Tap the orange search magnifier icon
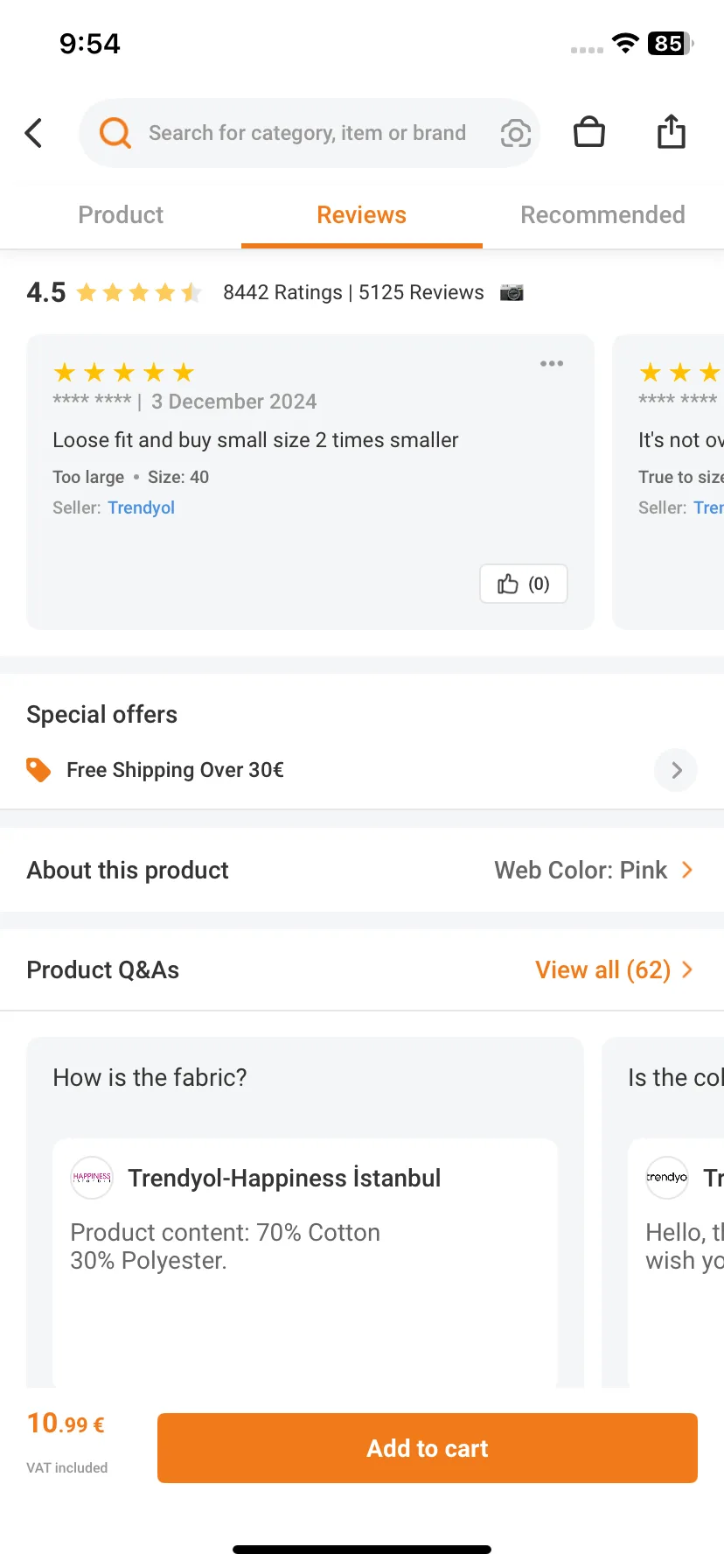Viewport: 724px width, 1568px height. tap(115, 133)
